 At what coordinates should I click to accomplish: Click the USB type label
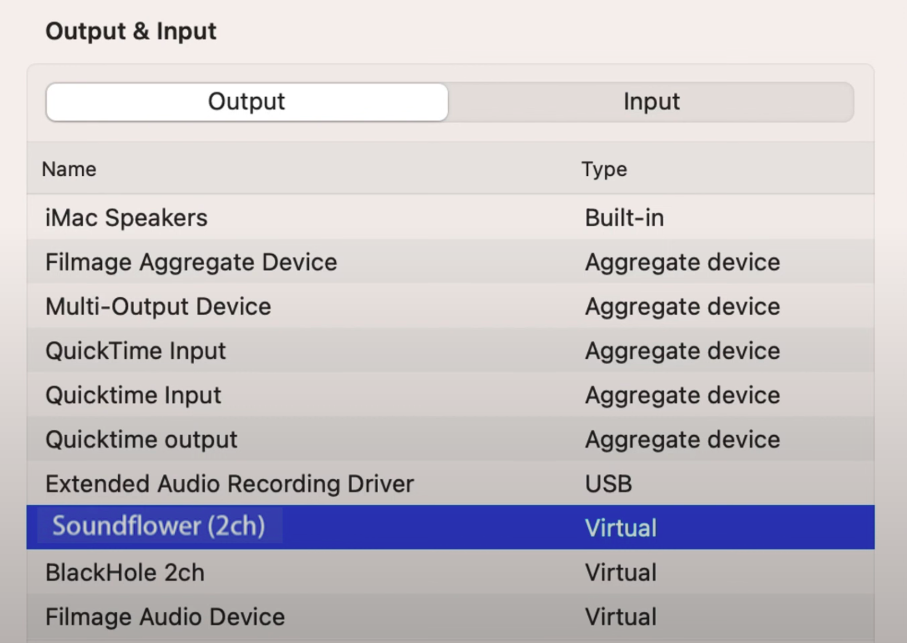[608, 484]
